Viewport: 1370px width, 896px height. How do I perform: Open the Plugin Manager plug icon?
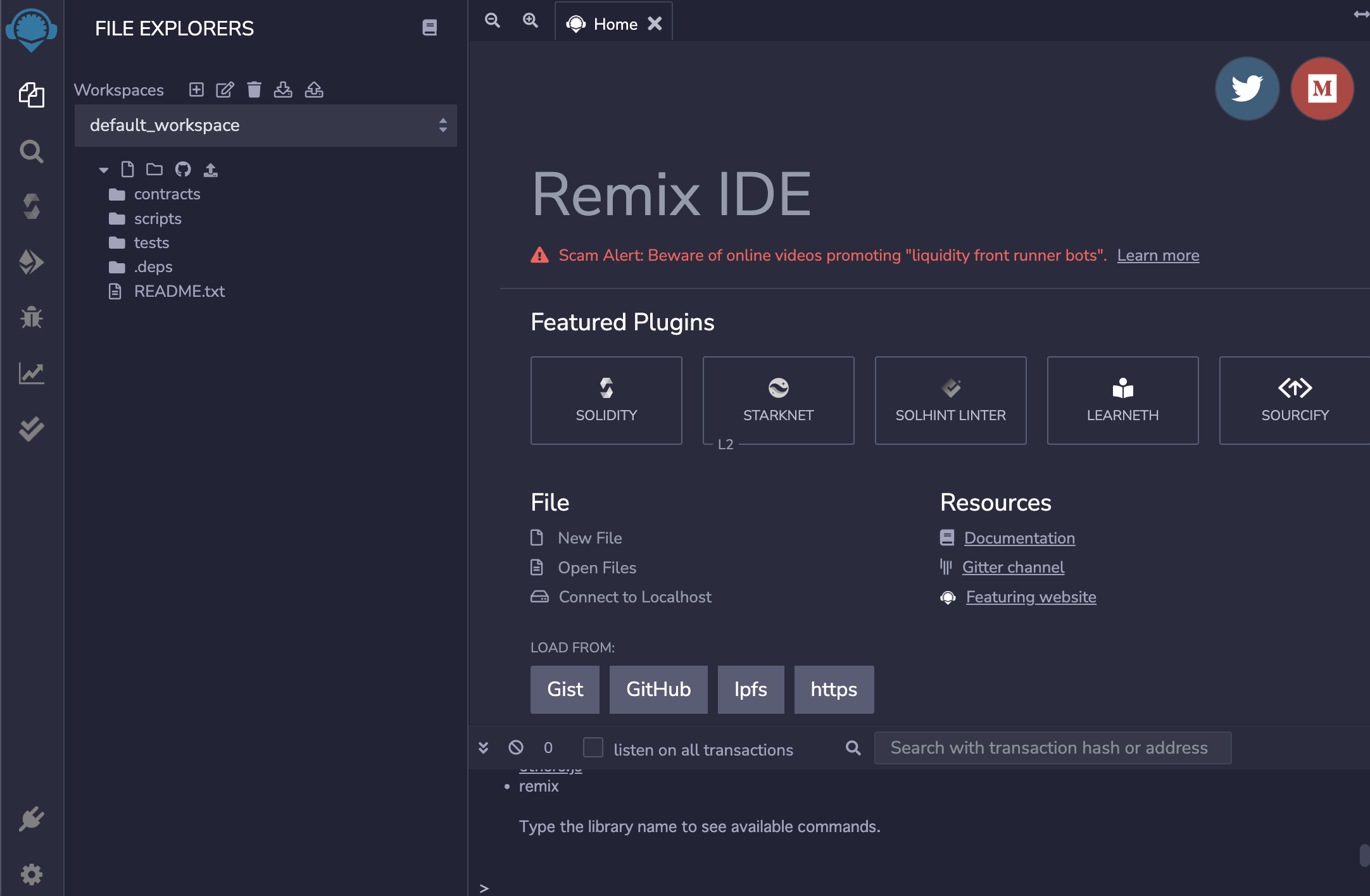(x=31, y=819)
